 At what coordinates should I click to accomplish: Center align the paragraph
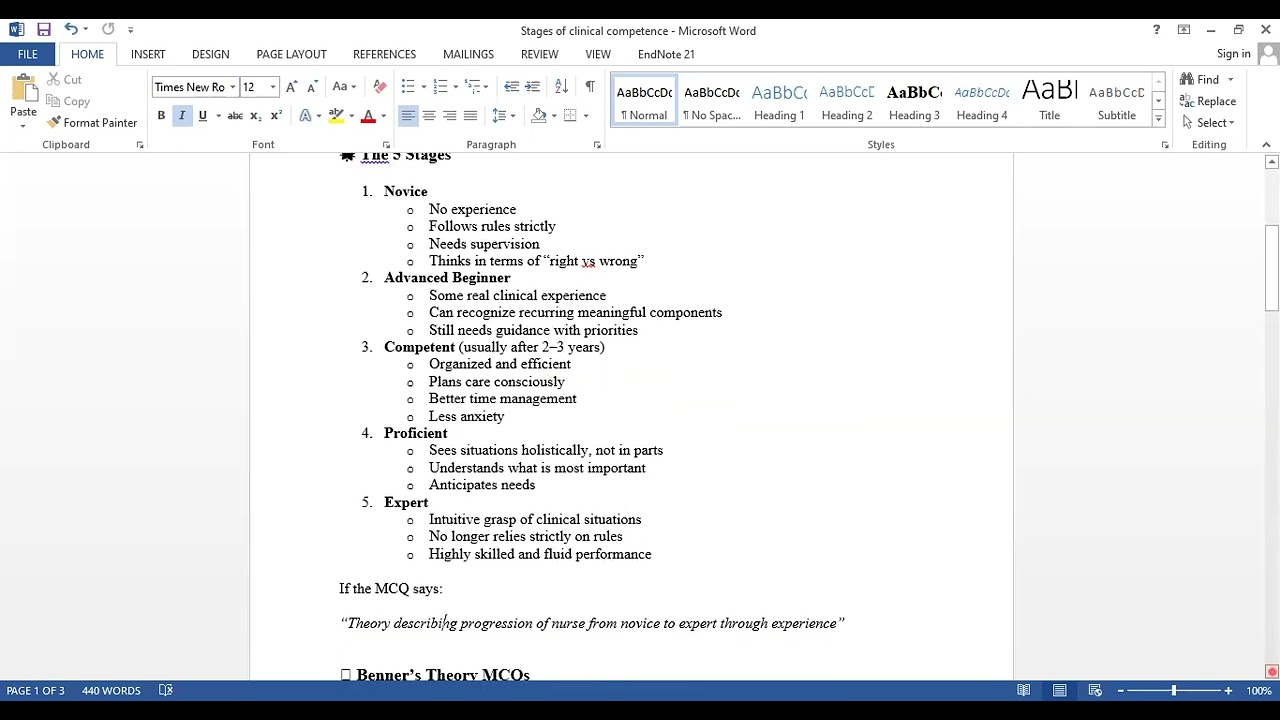coord(429,116)
